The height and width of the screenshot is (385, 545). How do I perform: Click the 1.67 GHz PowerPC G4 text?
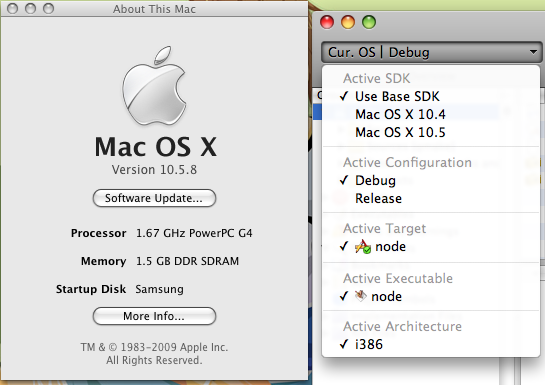tap(194, 233)
